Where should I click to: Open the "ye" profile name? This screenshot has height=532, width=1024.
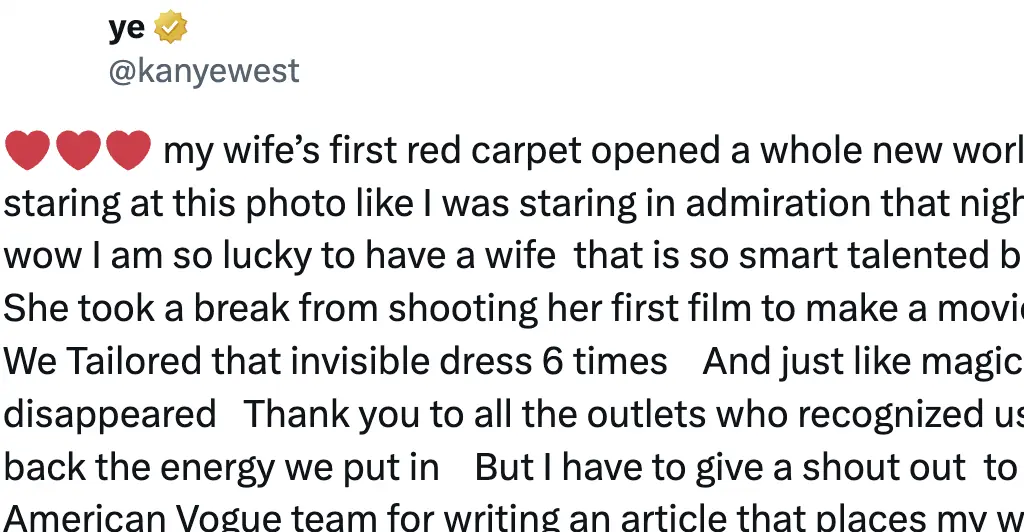(127, 30)
